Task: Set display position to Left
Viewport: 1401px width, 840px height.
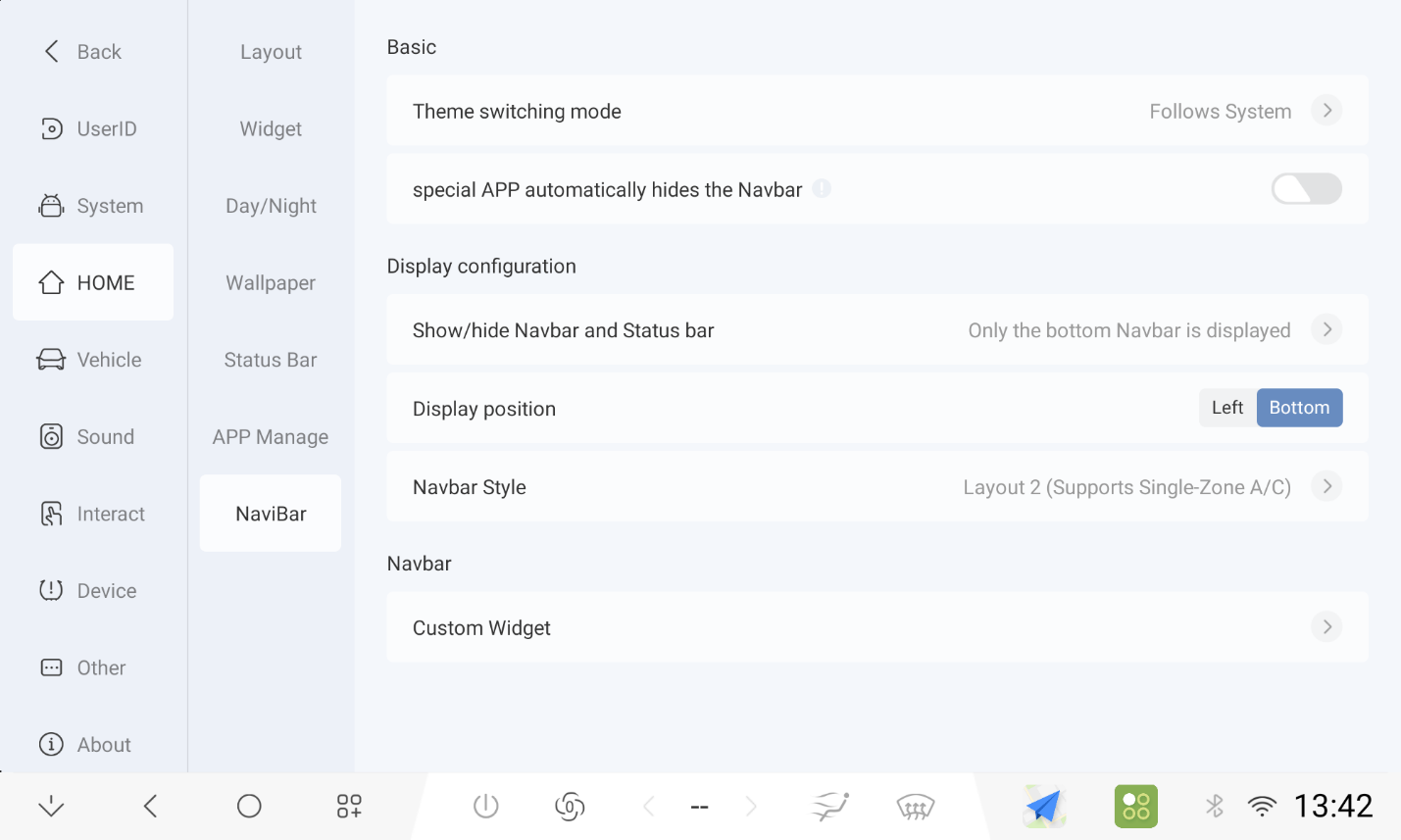Action: click(x=1227, y=408)
